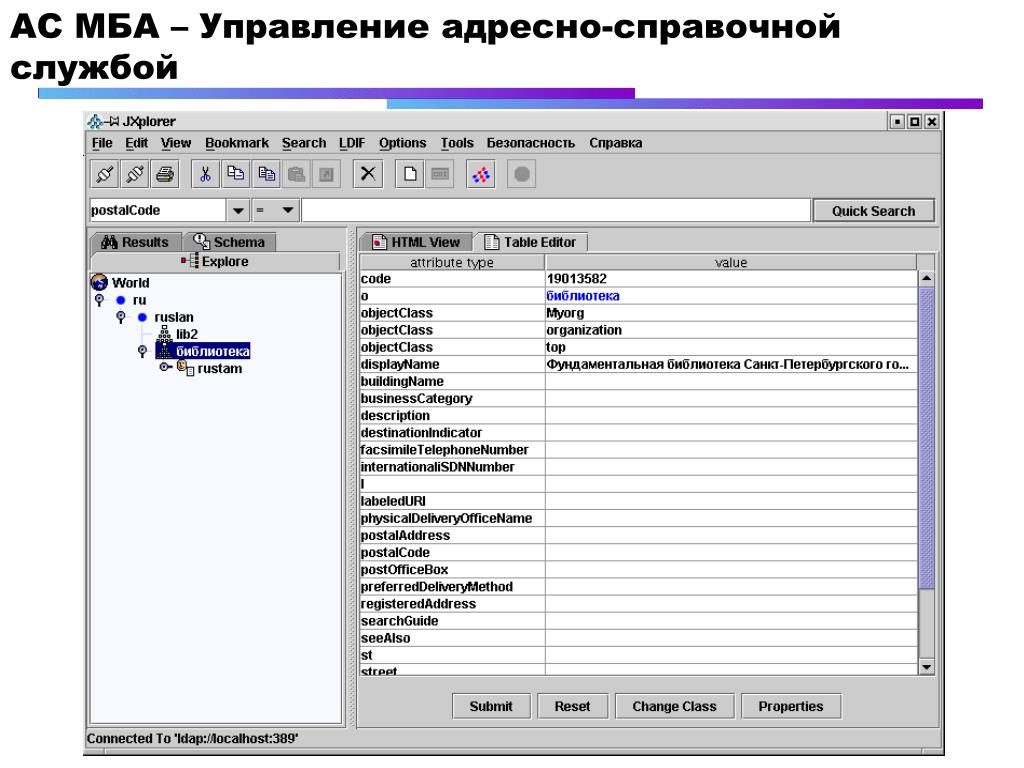Click the scrollbar down arrow in attribute table

point(926,667)
